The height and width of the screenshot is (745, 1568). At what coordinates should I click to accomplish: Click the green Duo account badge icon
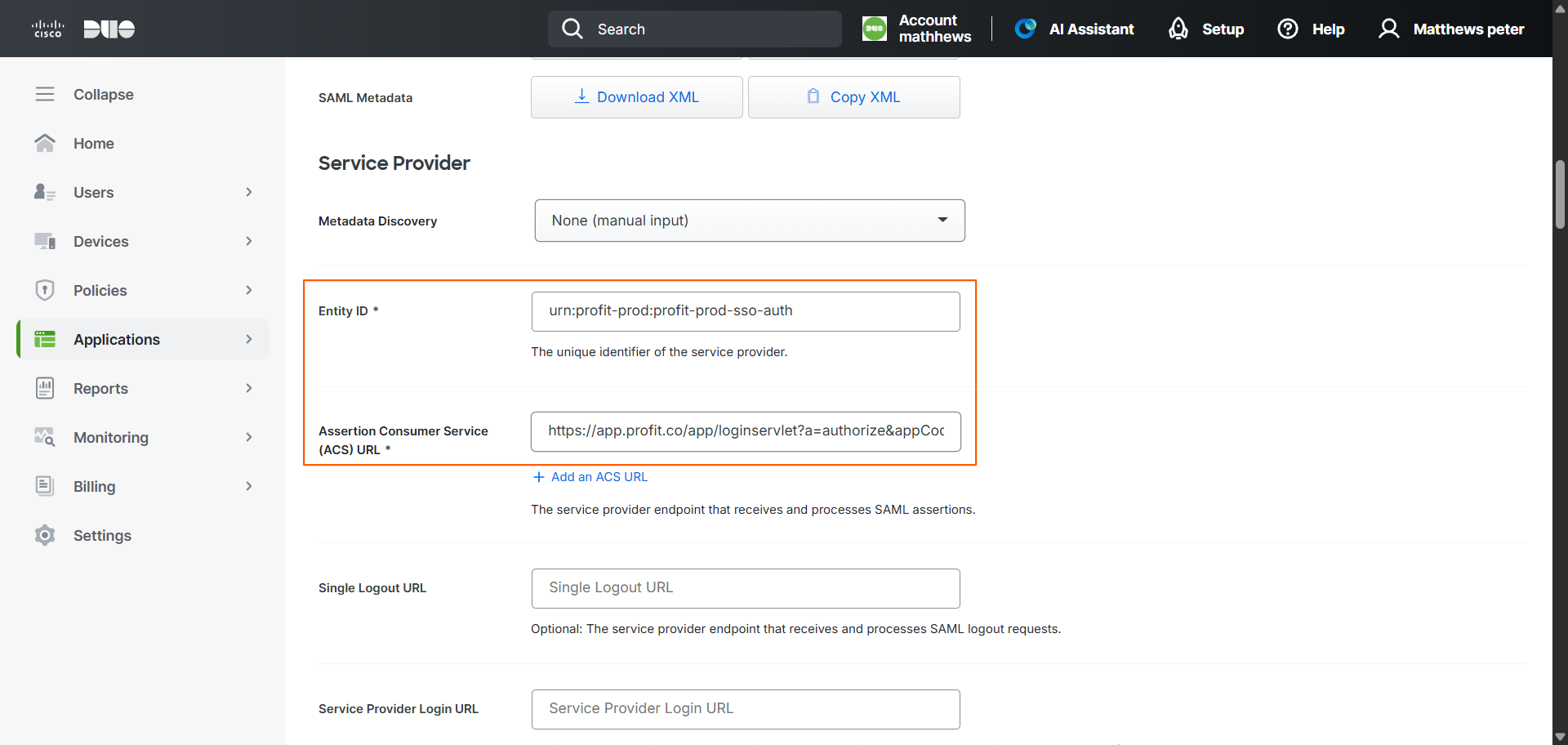(875, 29)
